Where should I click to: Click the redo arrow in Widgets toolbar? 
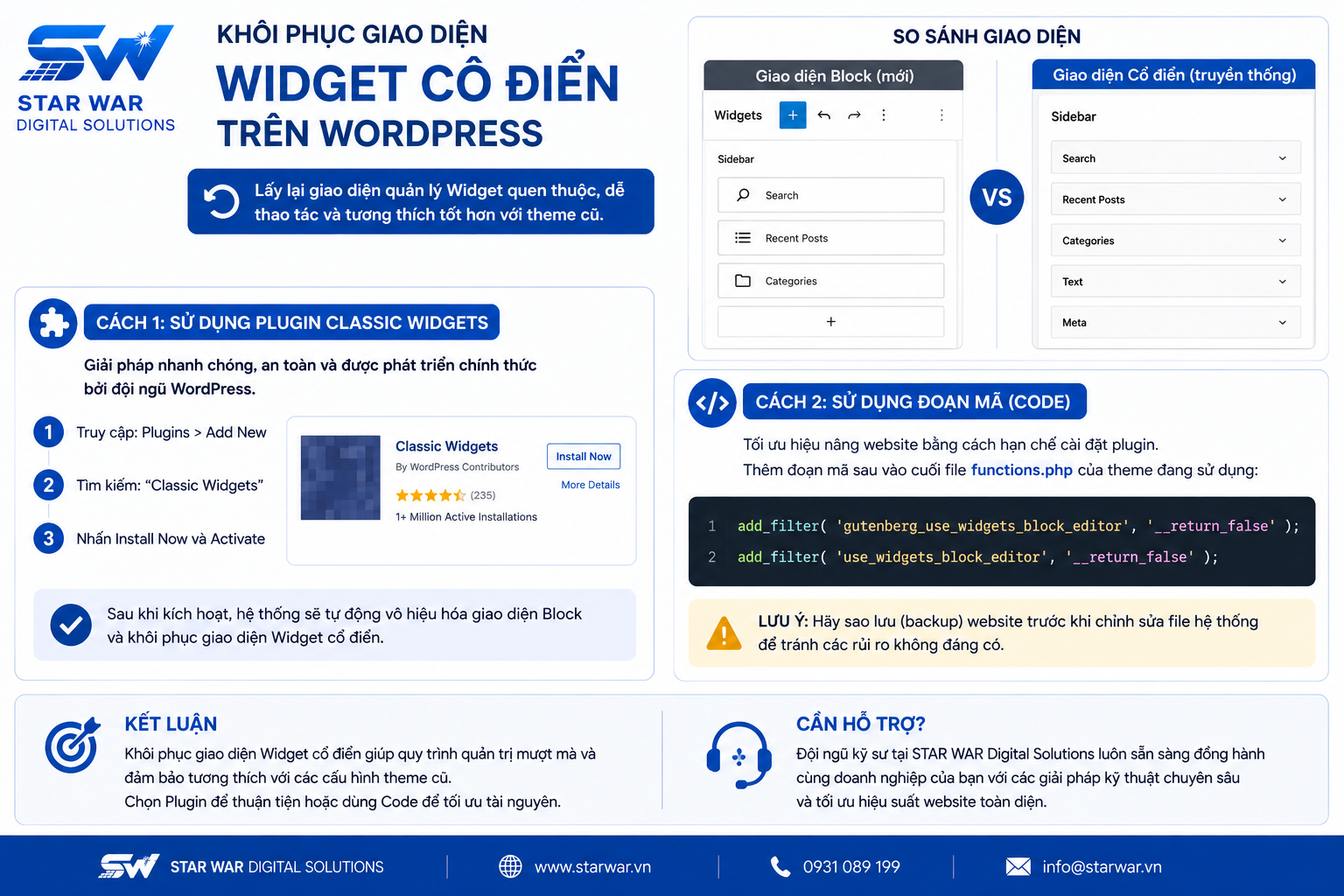[x=854, y=115]
